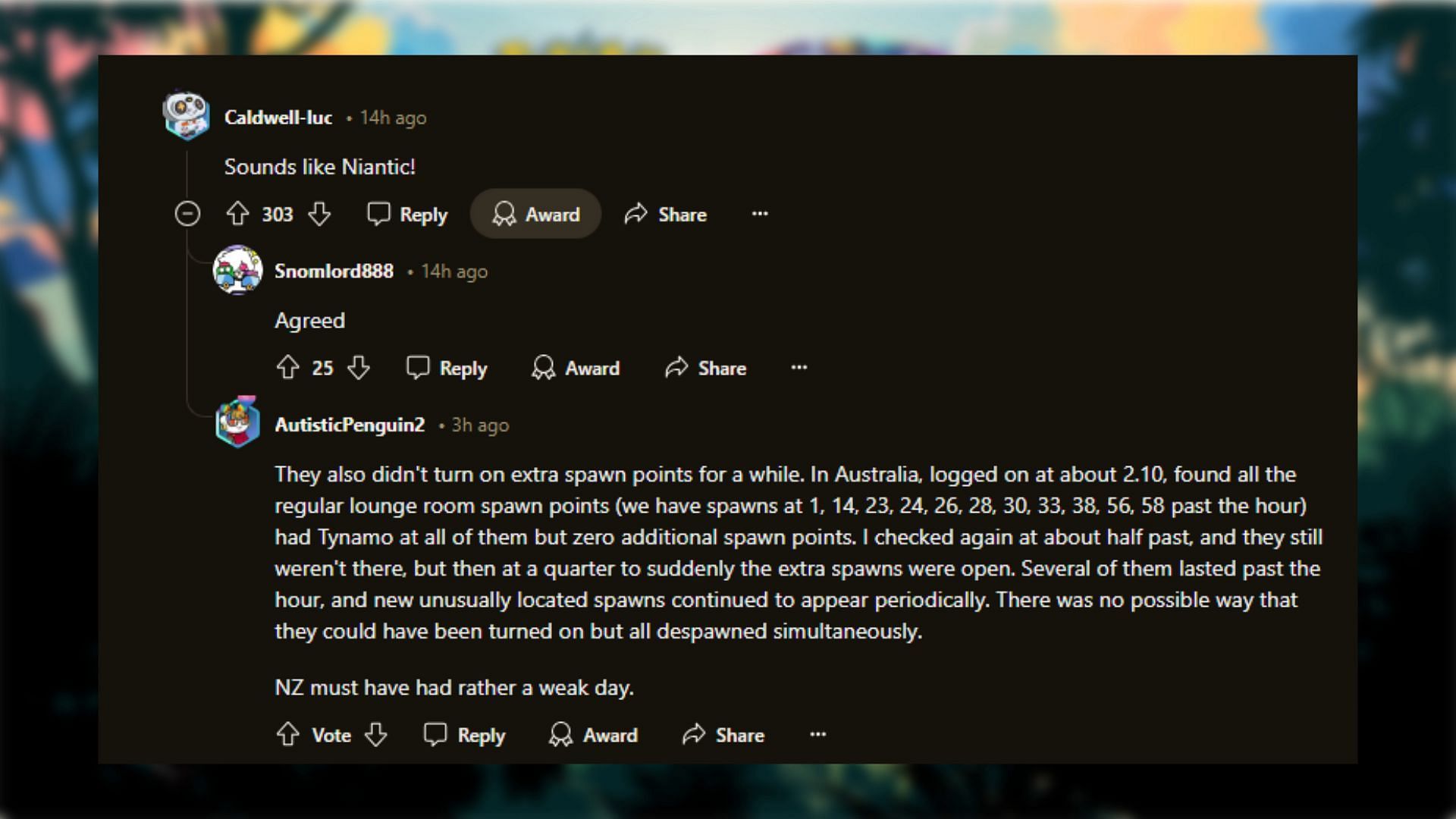This screenshot has width=1456, height=819.
Task: Click the downvote arrow on Caldwell-luc's comment
Action: point(319,214)
